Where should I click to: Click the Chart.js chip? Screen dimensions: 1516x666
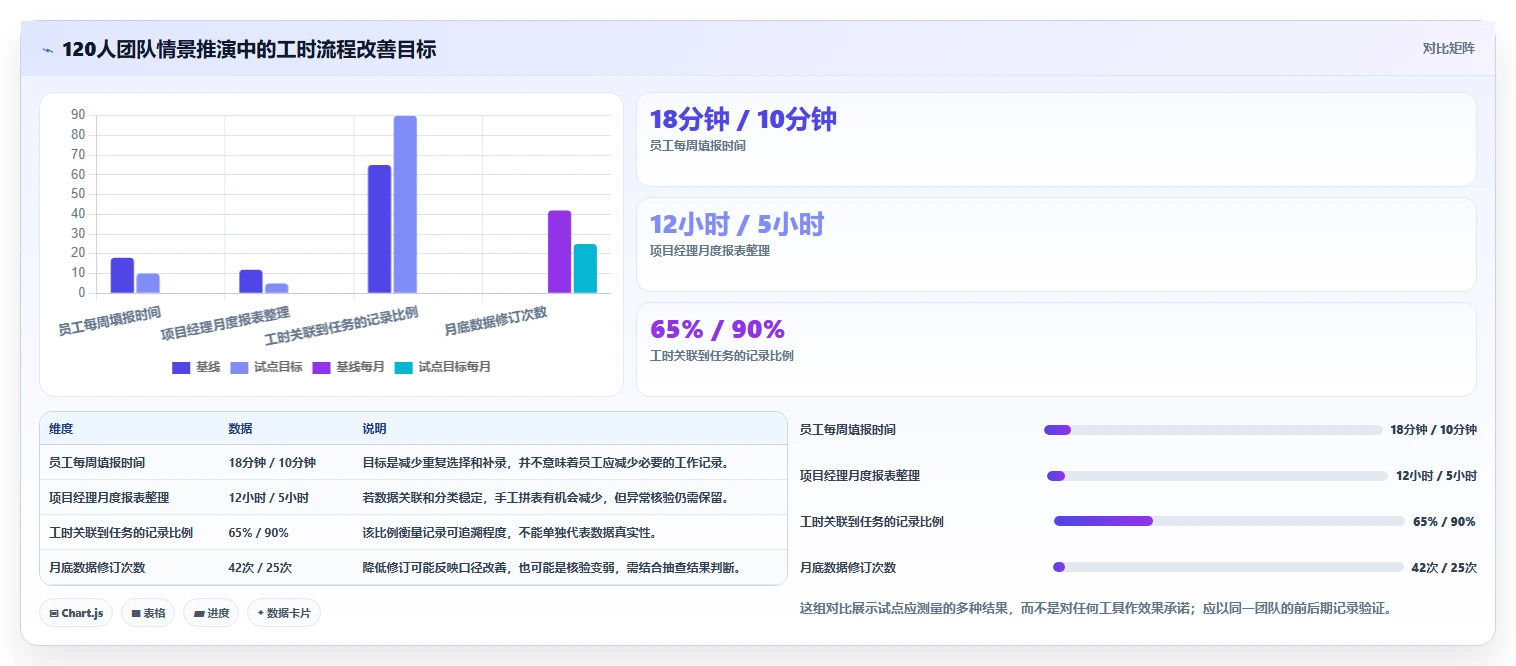point(76,613)
